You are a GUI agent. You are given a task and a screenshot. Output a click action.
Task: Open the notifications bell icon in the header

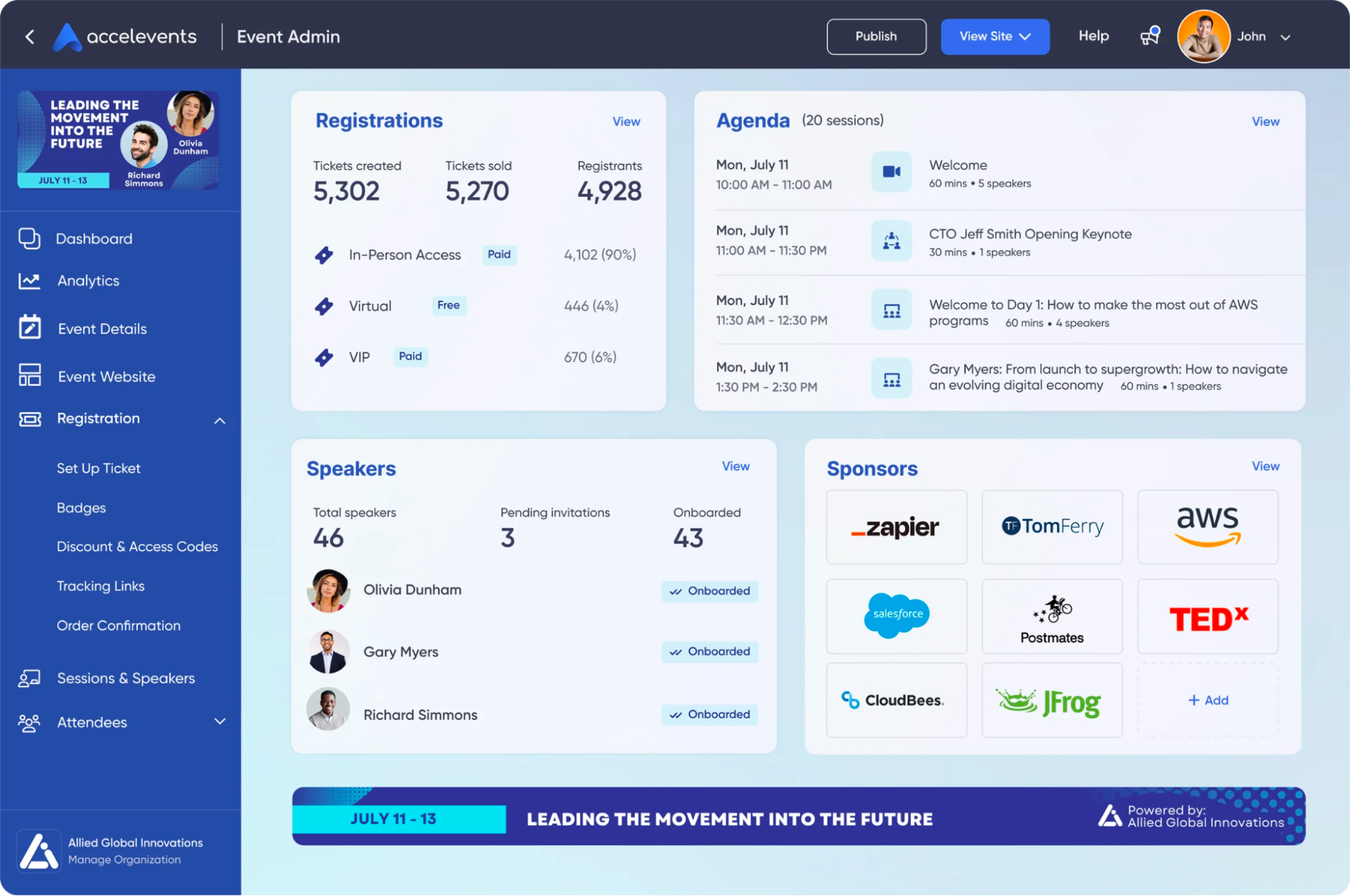coord(1149,36)
